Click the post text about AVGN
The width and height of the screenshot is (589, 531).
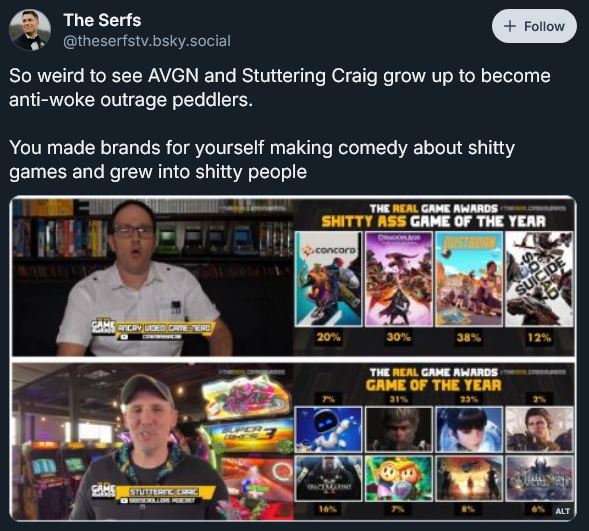(280, 87)
